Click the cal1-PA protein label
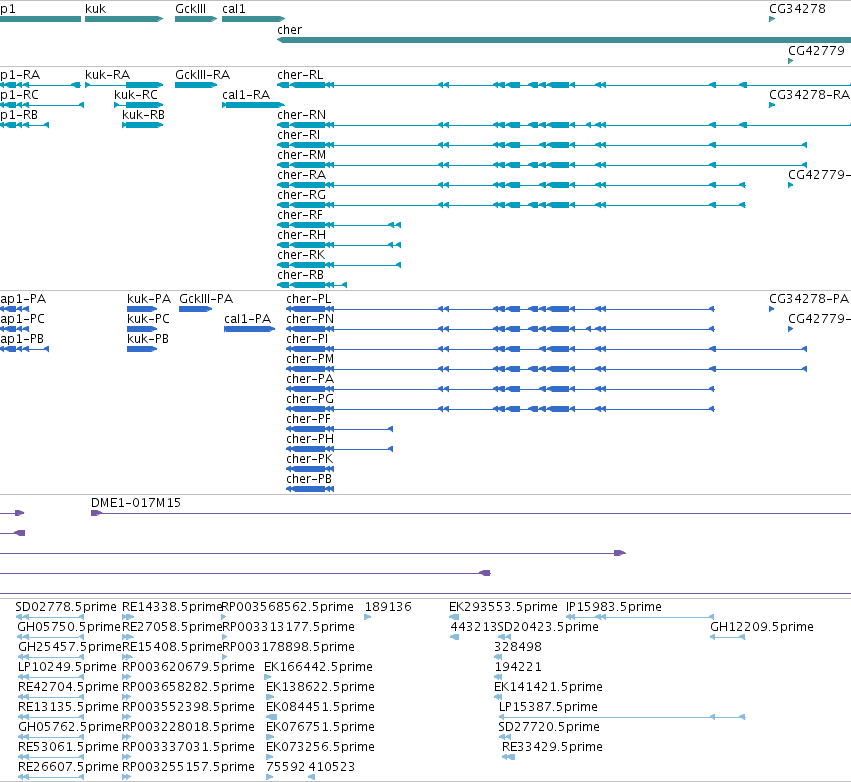This screenshot has width=851, height=782. pyautogui.click(x=247, y=319)
